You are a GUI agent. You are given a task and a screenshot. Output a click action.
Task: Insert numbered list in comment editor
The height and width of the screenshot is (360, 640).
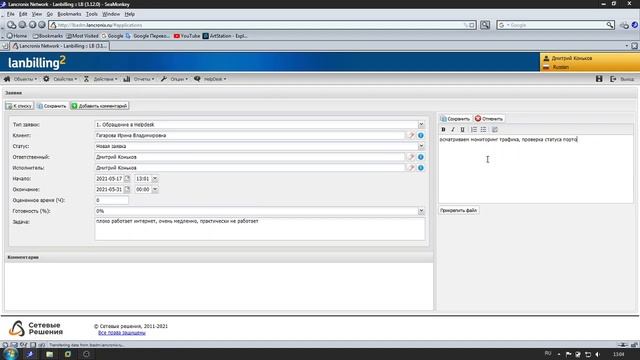pyautogui.click(x=473, y=129)
